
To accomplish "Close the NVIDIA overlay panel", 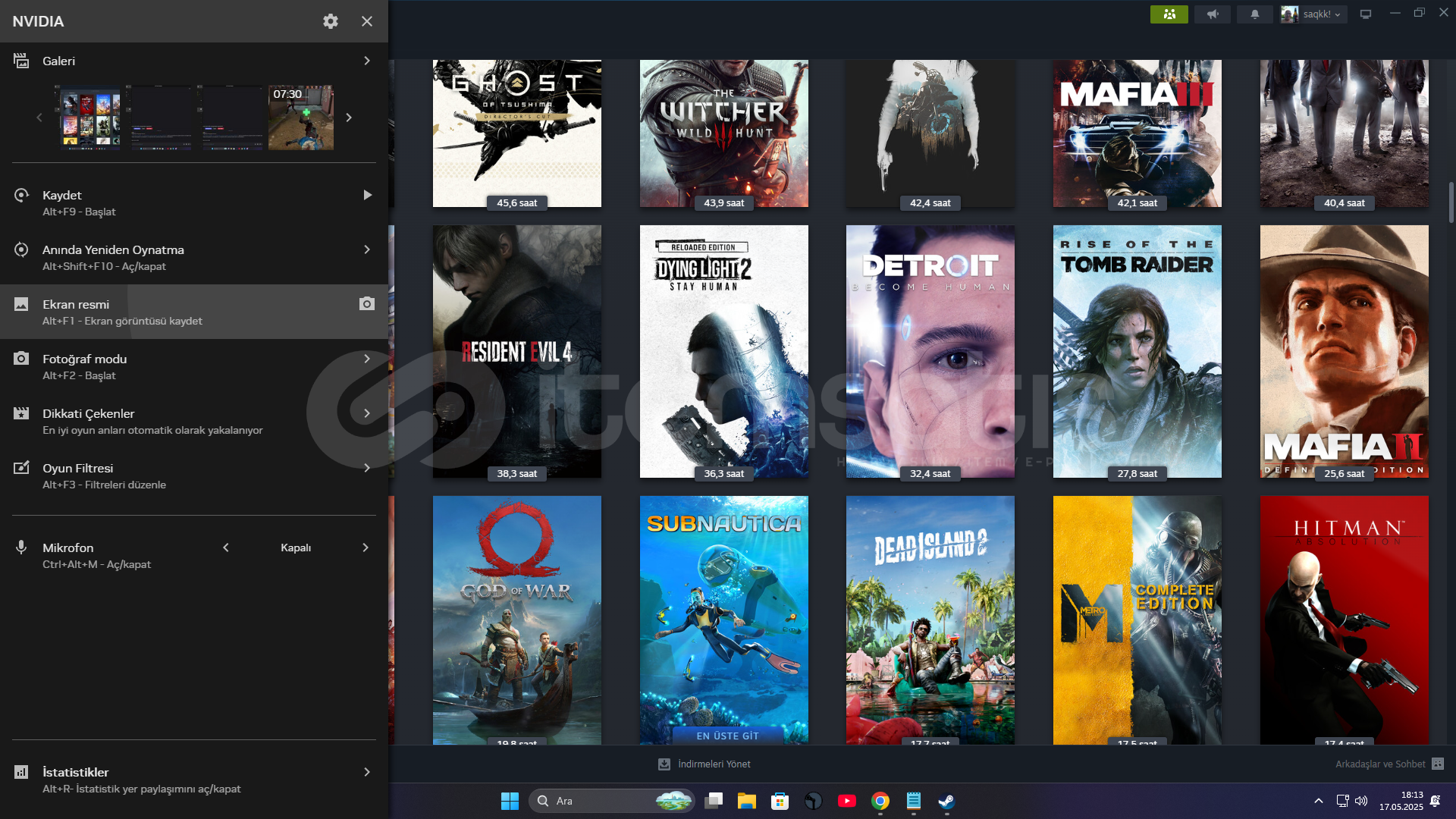I will pos(367,21).
